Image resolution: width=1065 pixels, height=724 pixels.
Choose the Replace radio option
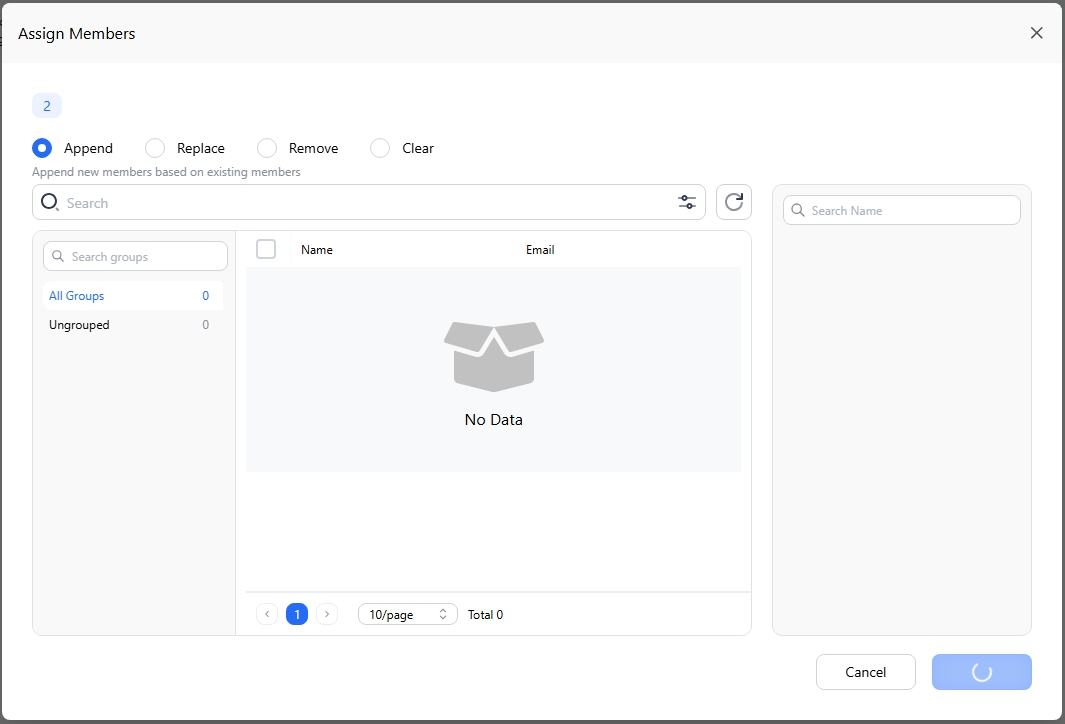point(155,148)
